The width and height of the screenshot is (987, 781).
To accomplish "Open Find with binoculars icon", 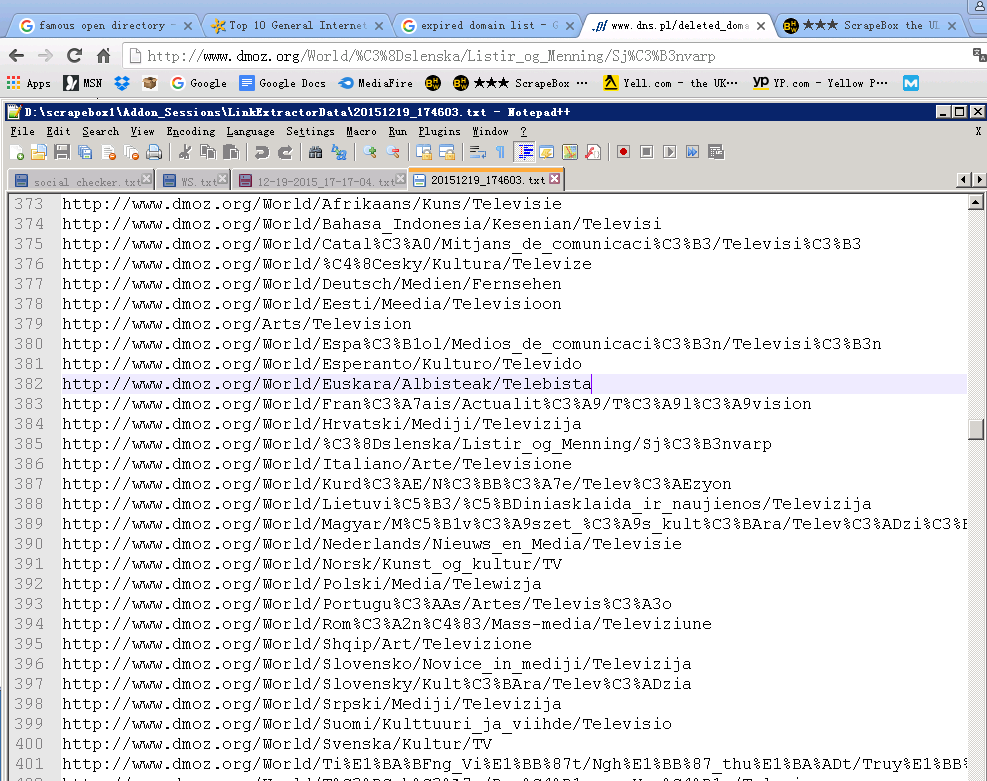I will click(x=315, y=152).
